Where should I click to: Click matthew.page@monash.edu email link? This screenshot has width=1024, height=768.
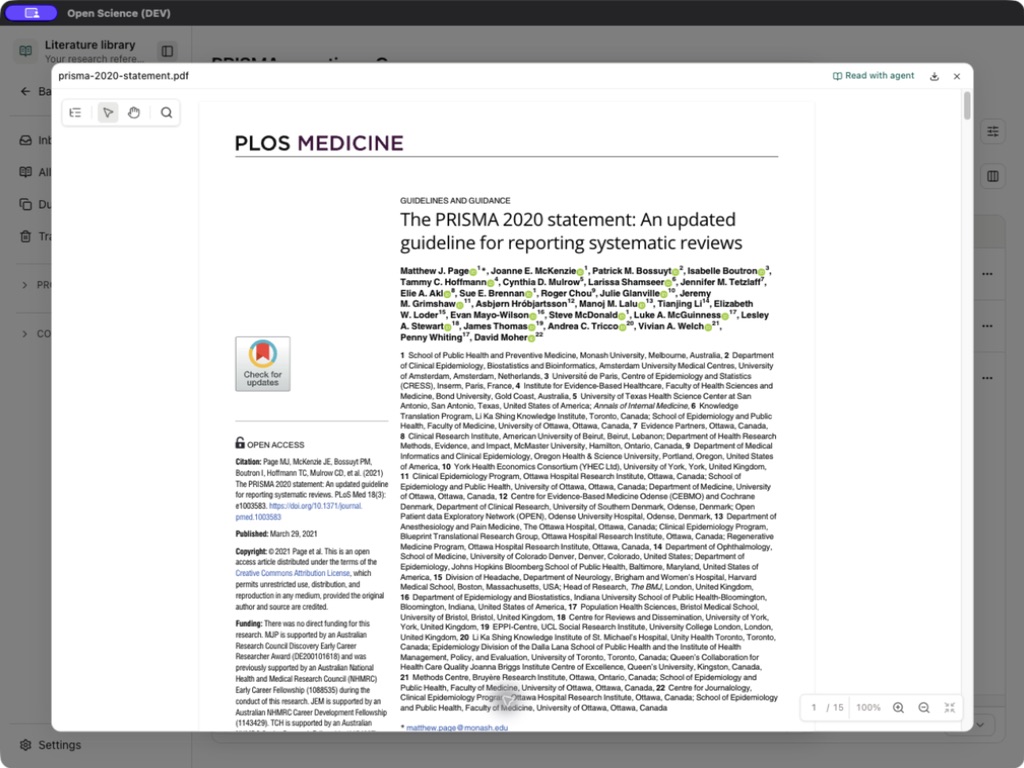click(x=457, y=728)
